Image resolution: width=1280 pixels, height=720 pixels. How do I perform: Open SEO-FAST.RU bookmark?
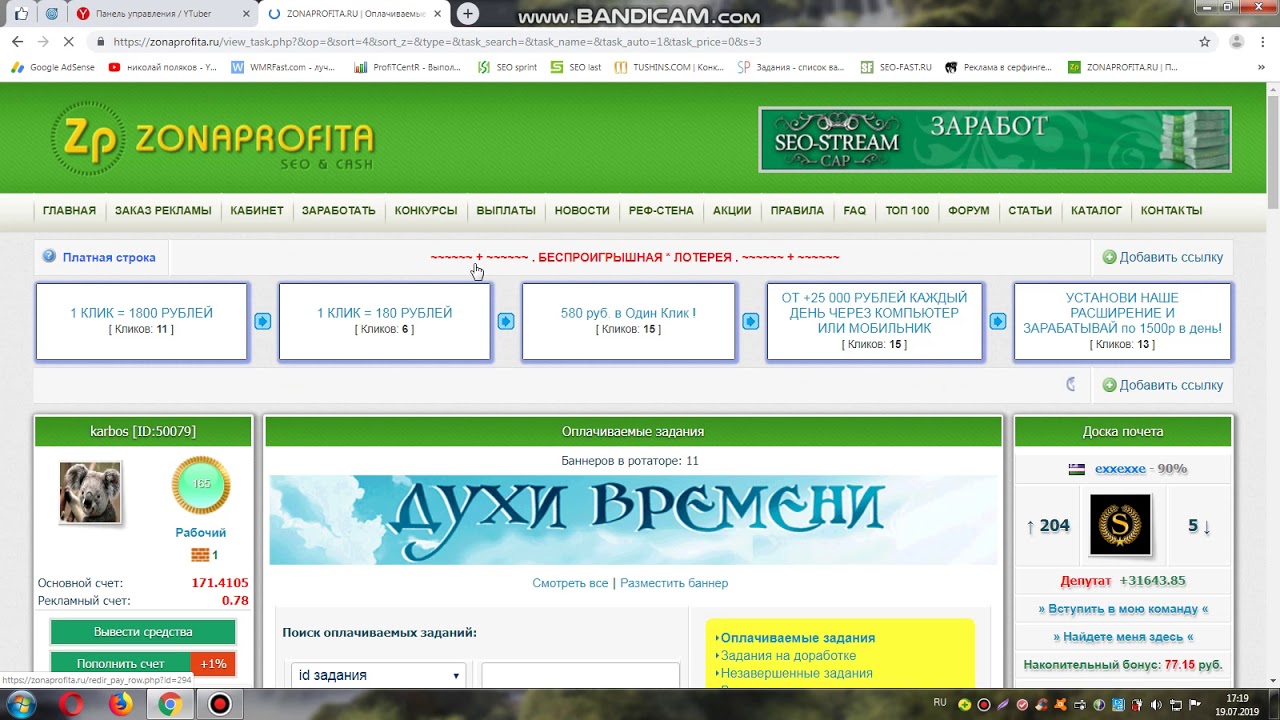(897, 67)
